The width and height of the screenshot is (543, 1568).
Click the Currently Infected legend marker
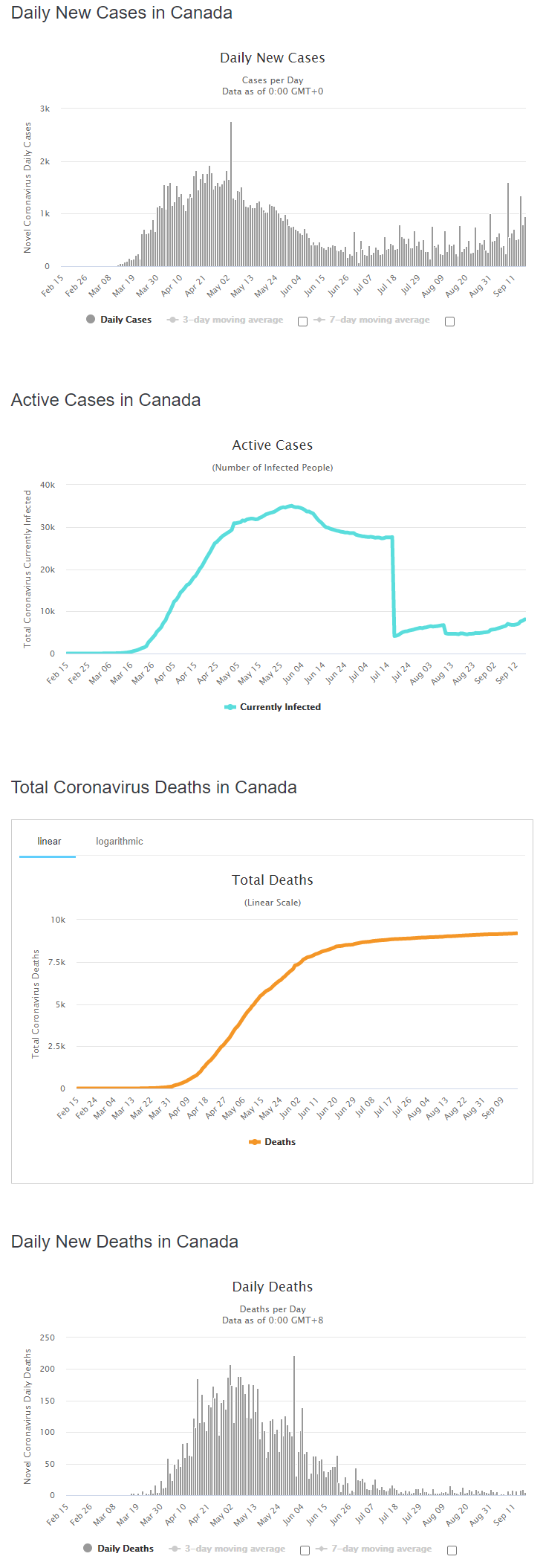230,707
